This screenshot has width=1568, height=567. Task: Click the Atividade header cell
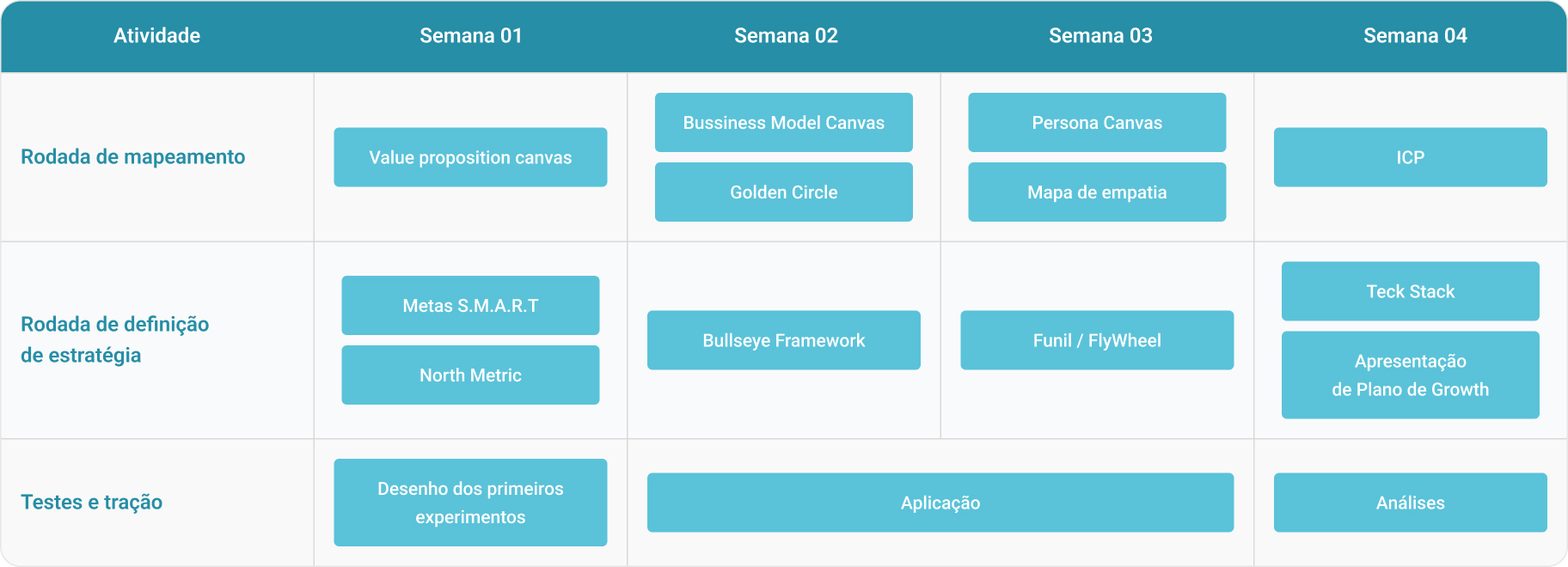[157, 36]
